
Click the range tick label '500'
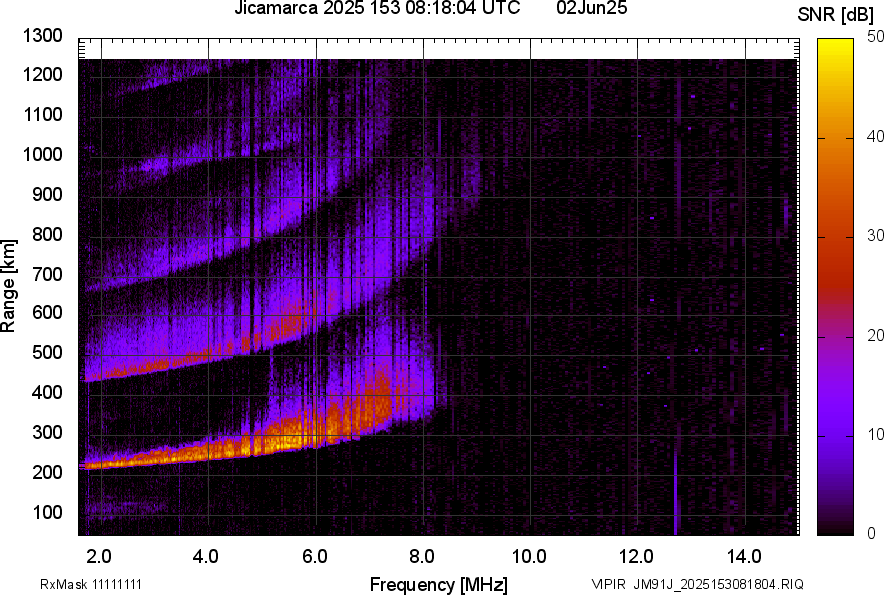[x=47, y=352]
